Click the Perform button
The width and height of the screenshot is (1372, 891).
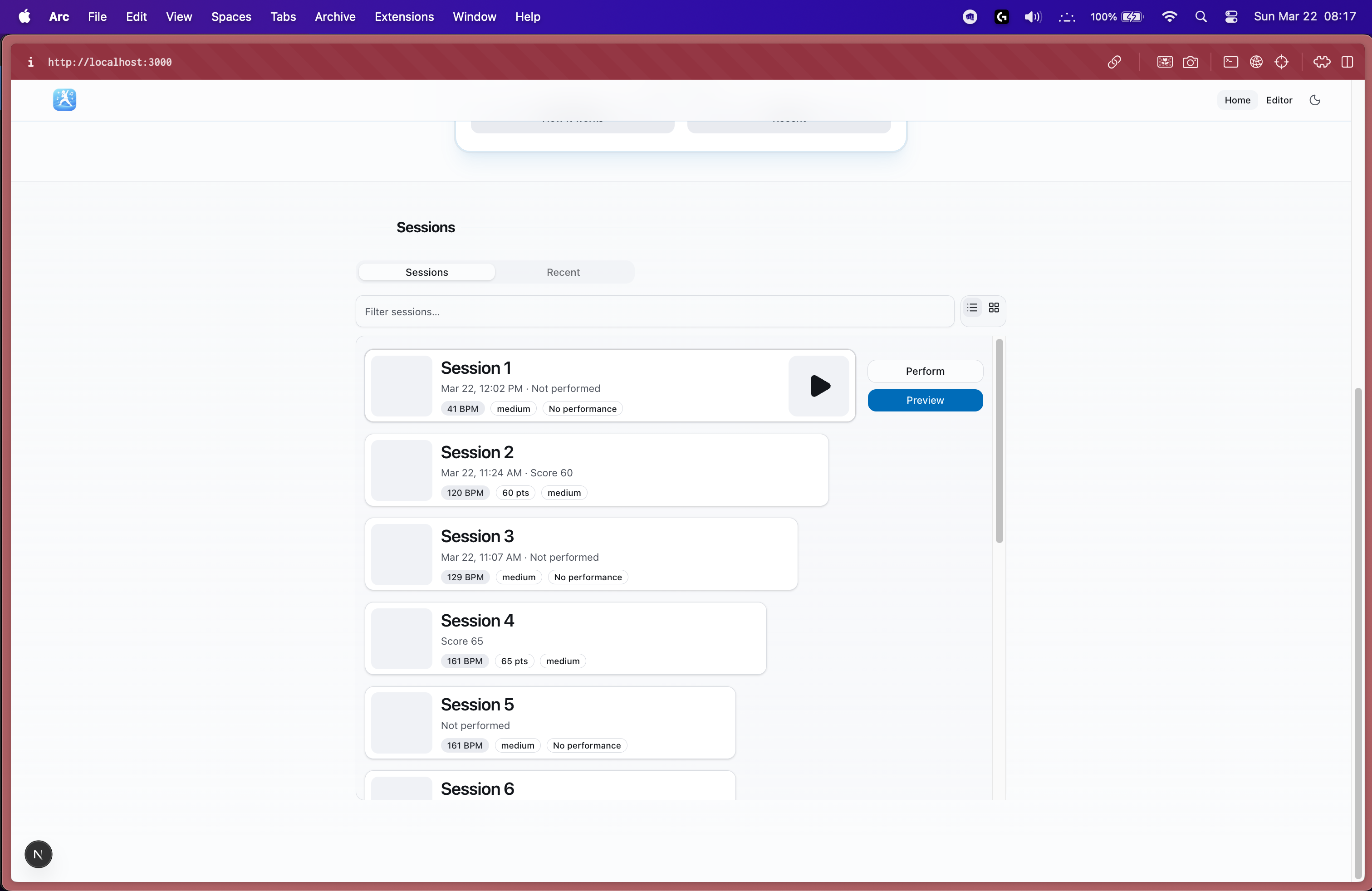(925, 371)
